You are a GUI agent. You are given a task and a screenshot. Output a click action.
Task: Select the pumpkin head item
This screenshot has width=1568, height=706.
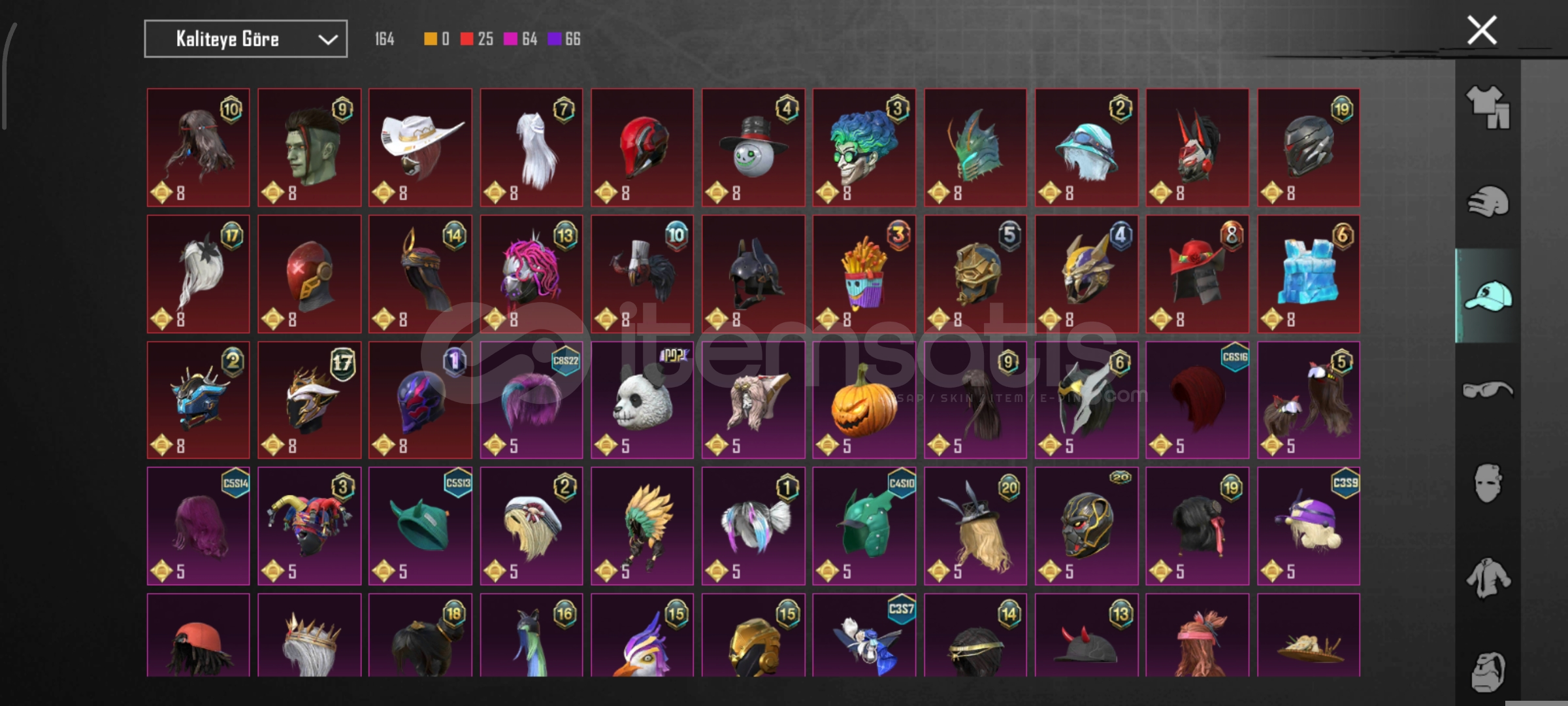(x=864, y=400)
